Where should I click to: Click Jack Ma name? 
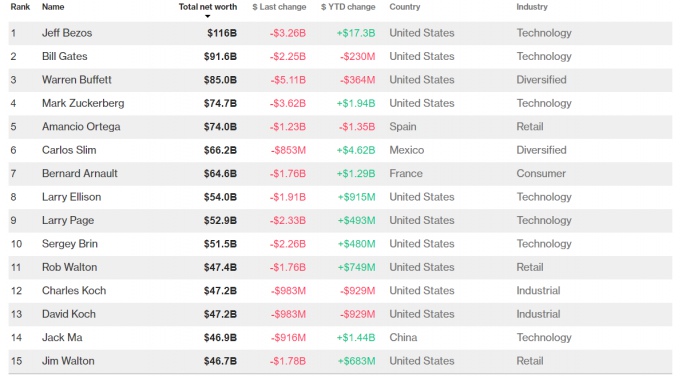(x=62, y=338)
